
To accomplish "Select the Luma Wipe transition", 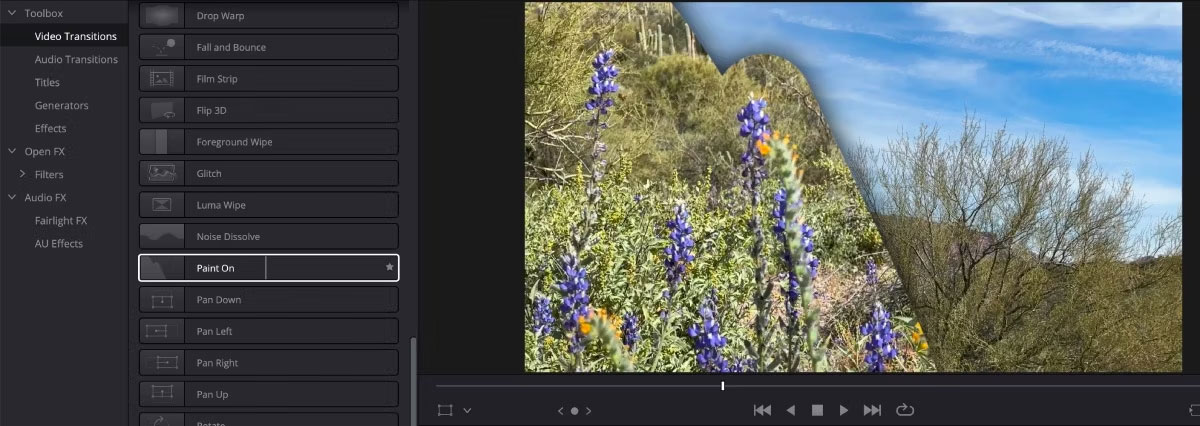I will click(268, 205).
